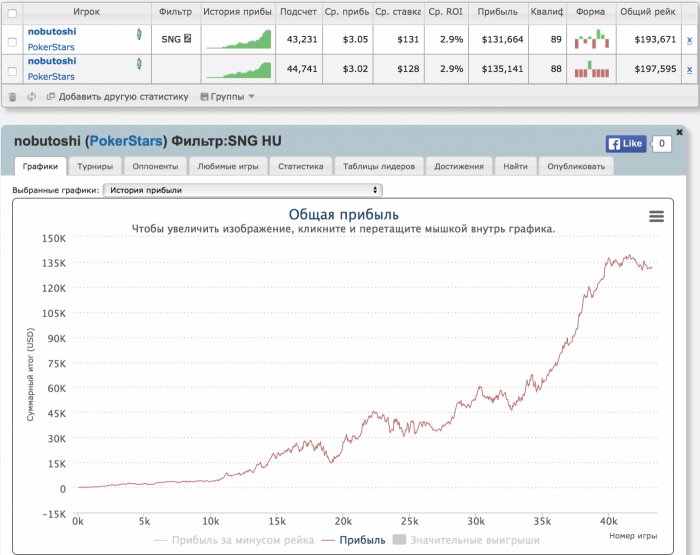700x555 pixels.
Task: Toggle the Прибыль legend series
Action: [354, 540]
